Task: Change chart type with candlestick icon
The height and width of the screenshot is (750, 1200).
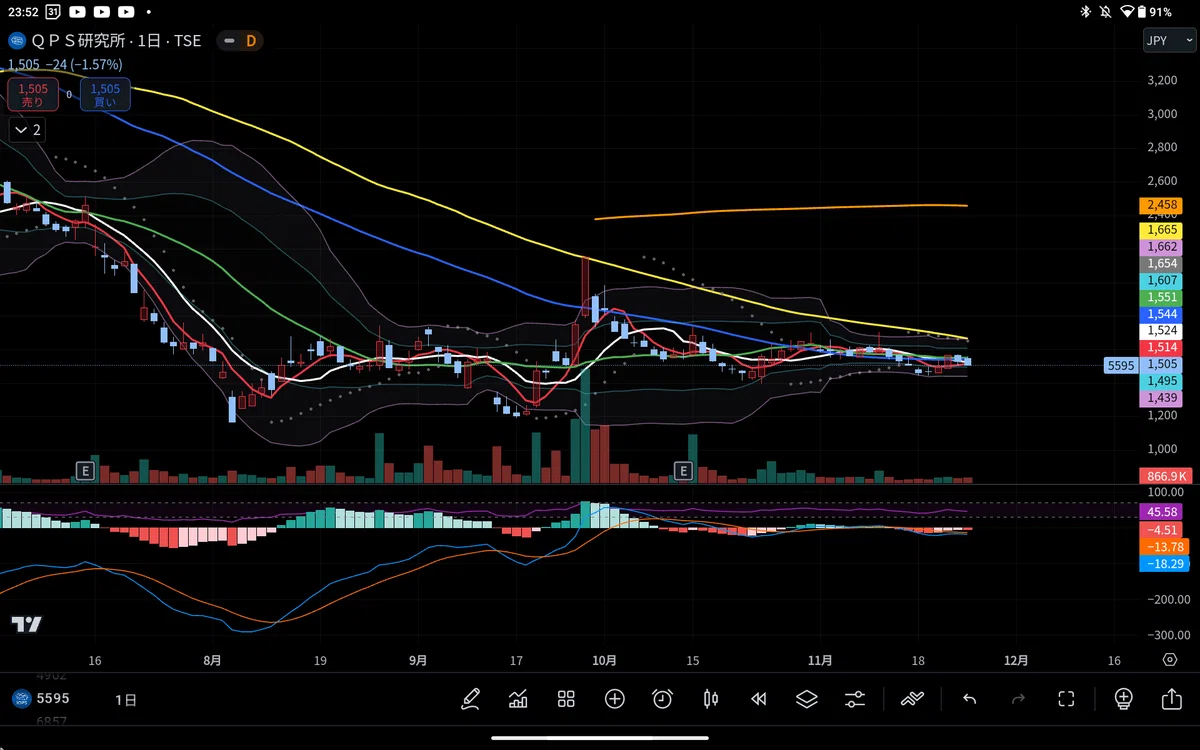Action: coord(711,699)
